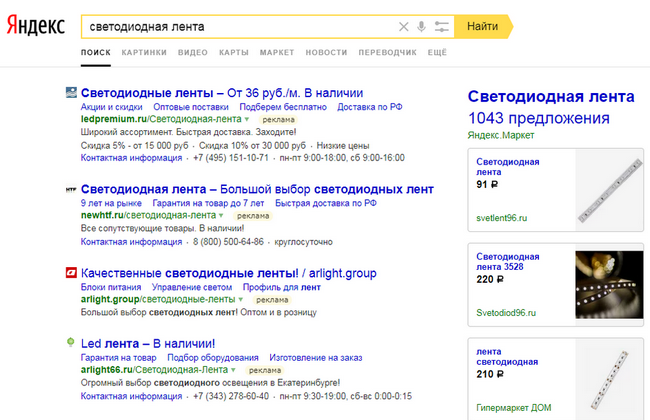Expand dropdown arrow after ledpremium.ru URL

click(247, 119)
